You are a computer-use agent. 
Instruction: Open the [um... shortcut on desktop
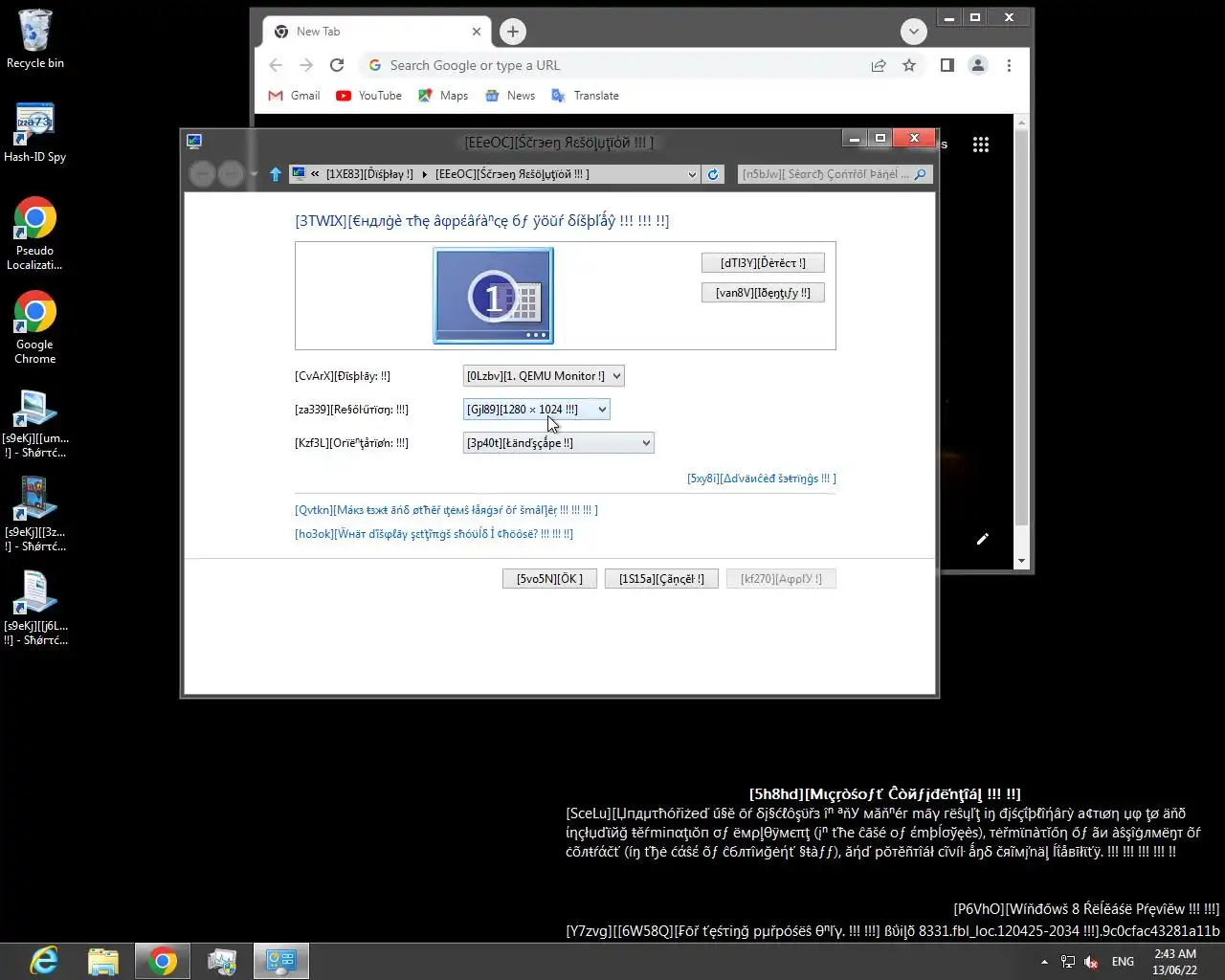(34, 423)
